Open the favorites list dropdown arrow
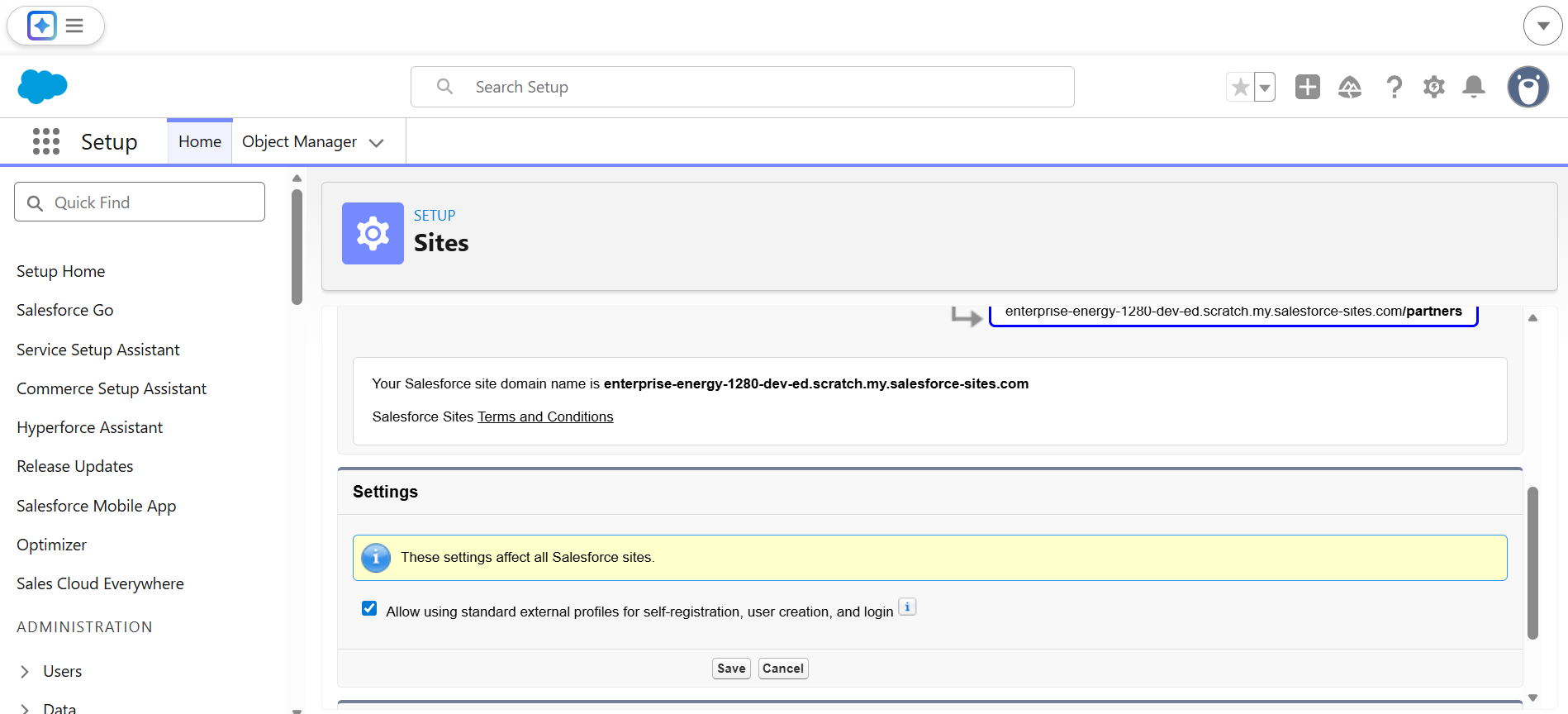 [1265, 87]
